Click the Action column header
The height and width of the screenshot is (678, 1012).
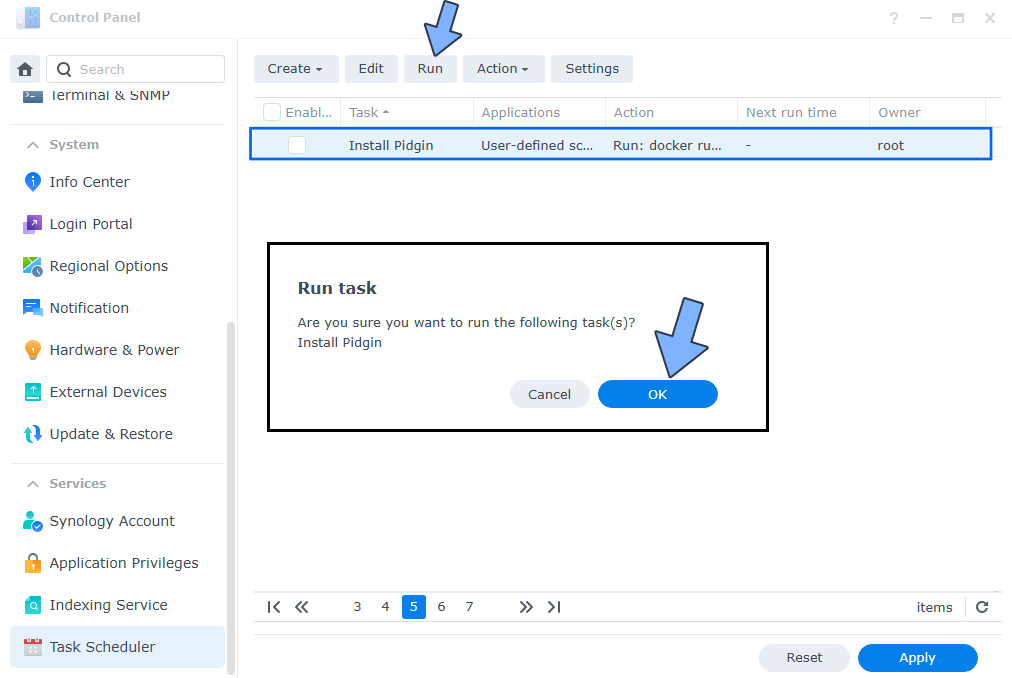[x=671, y=112]
